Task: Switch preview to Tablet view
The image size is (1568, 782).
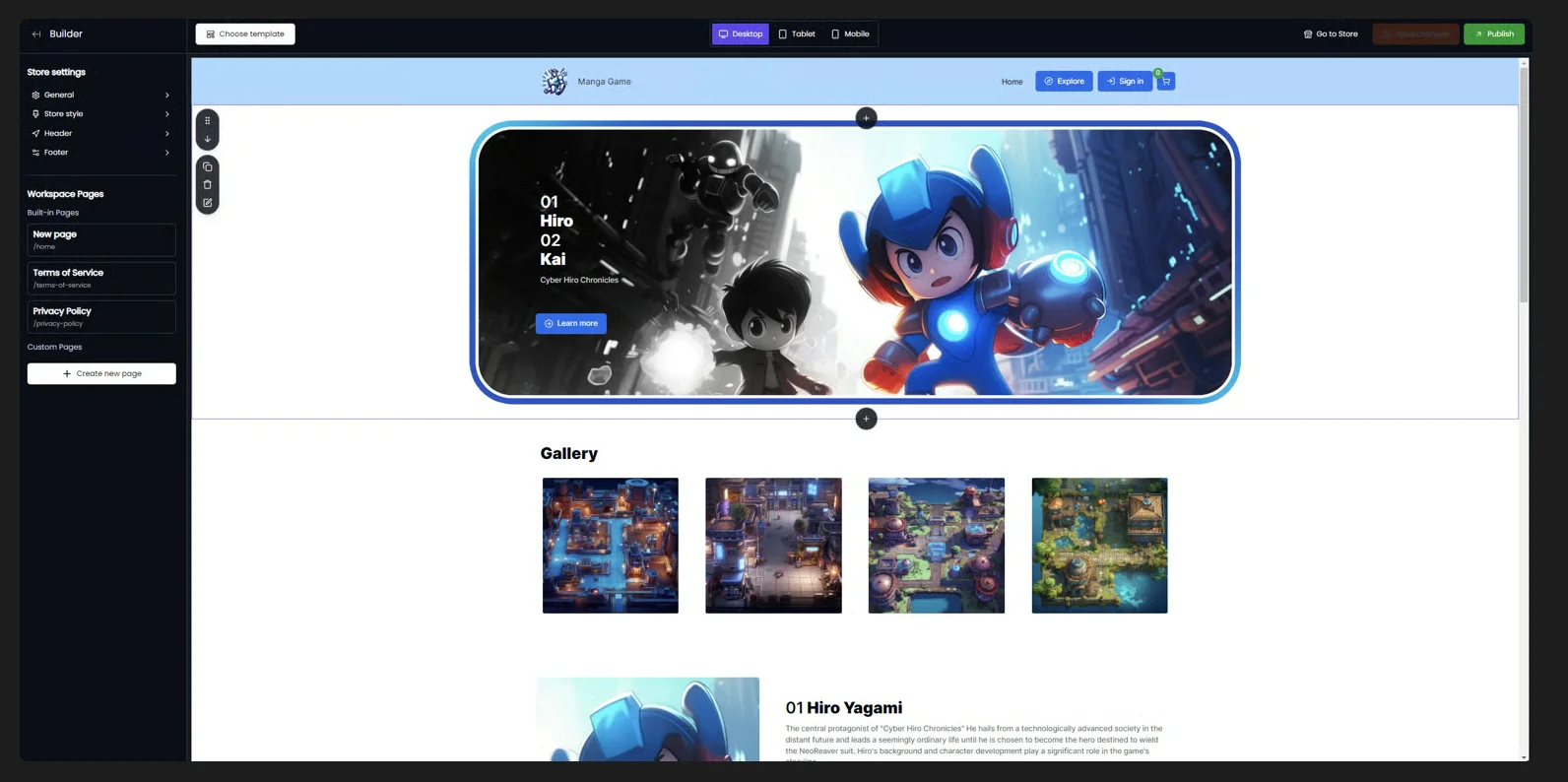Action: 797,34
